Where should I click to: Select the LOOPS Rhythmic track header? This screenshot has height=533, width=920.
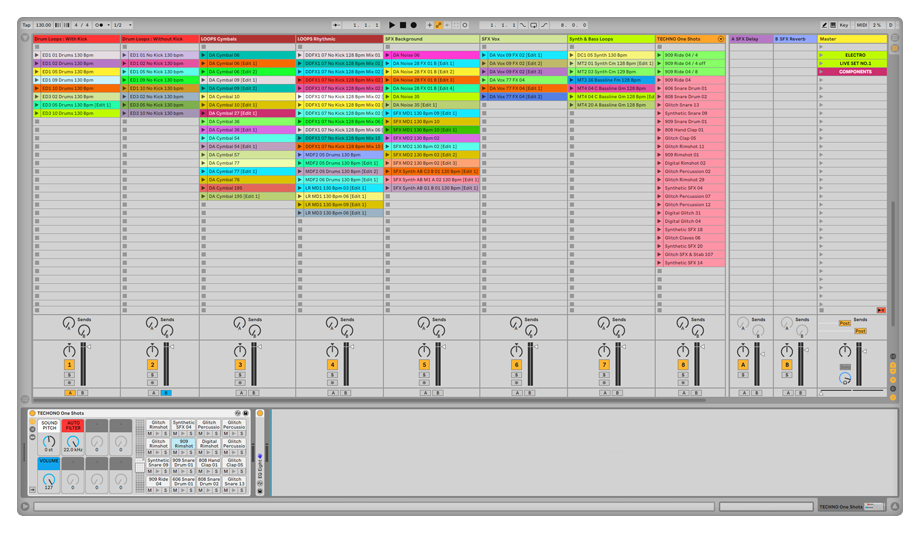coord(339,39)
